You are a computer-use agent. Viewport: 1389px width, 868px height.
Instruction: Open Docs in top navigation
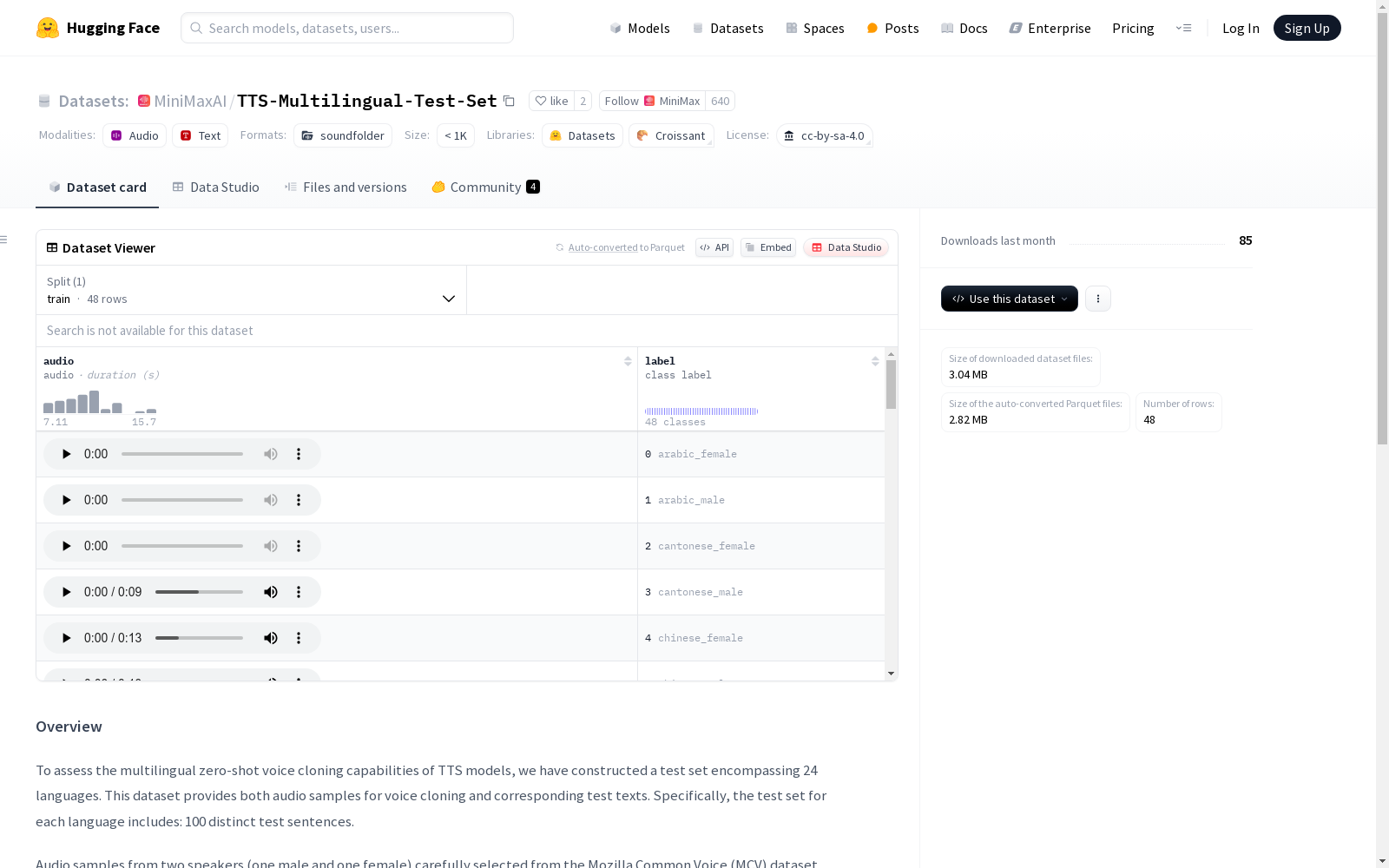(964, 28)
